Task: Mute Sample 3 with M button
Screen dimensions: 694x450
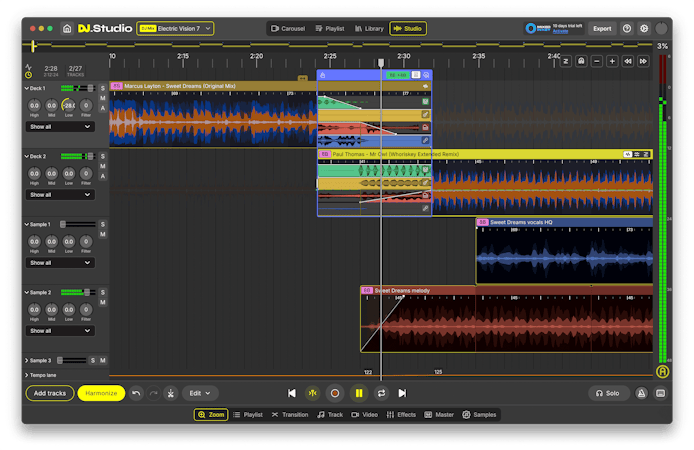Action: (103, 360)
